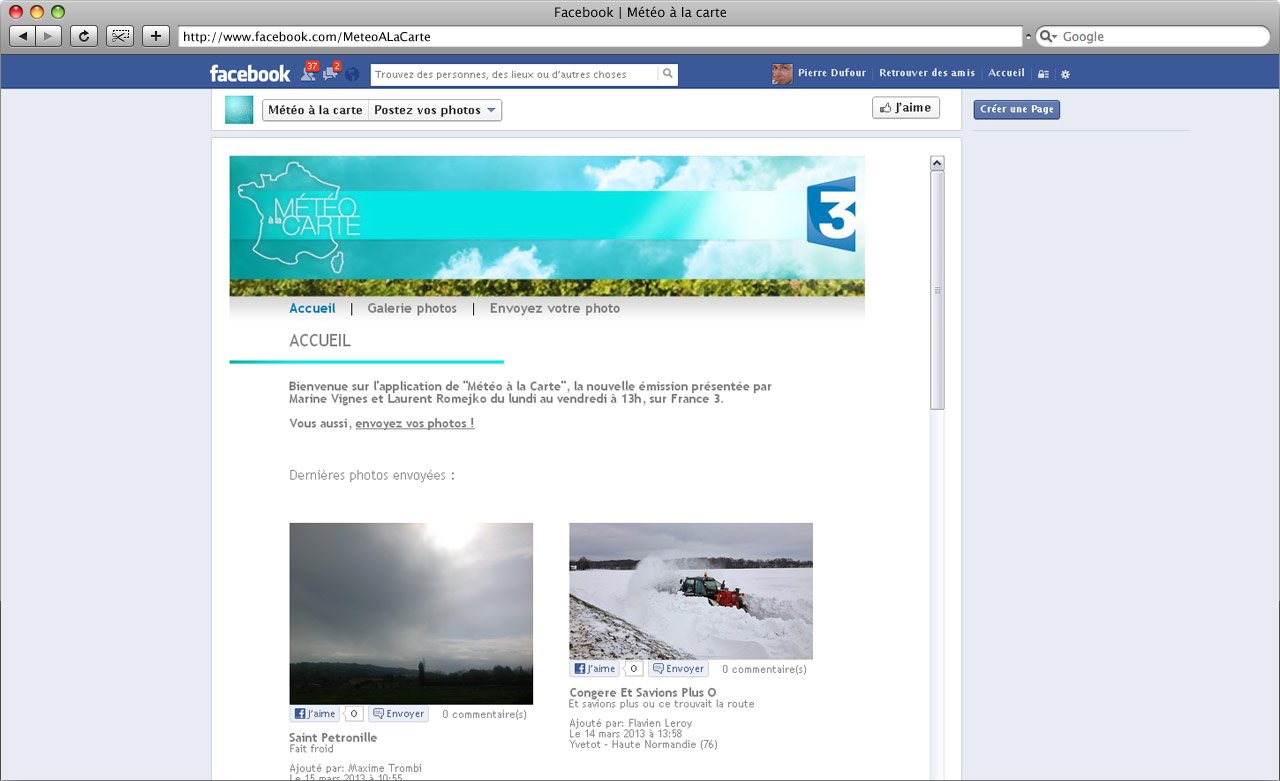Image resolution: width=1280 pixels, height=781 pixels.
Task: Click Envoyer under the snowplow photo
Action: (x=678, y=669)
